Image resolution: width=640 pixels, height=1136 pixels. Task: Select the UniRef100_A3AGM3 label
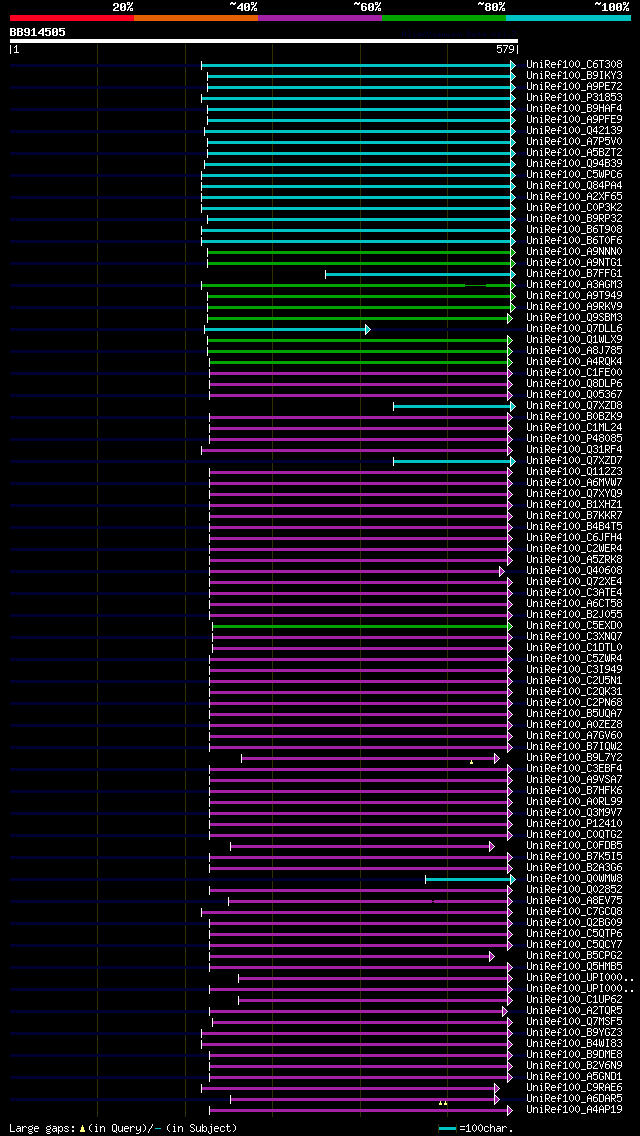click(x=574, y=285)
